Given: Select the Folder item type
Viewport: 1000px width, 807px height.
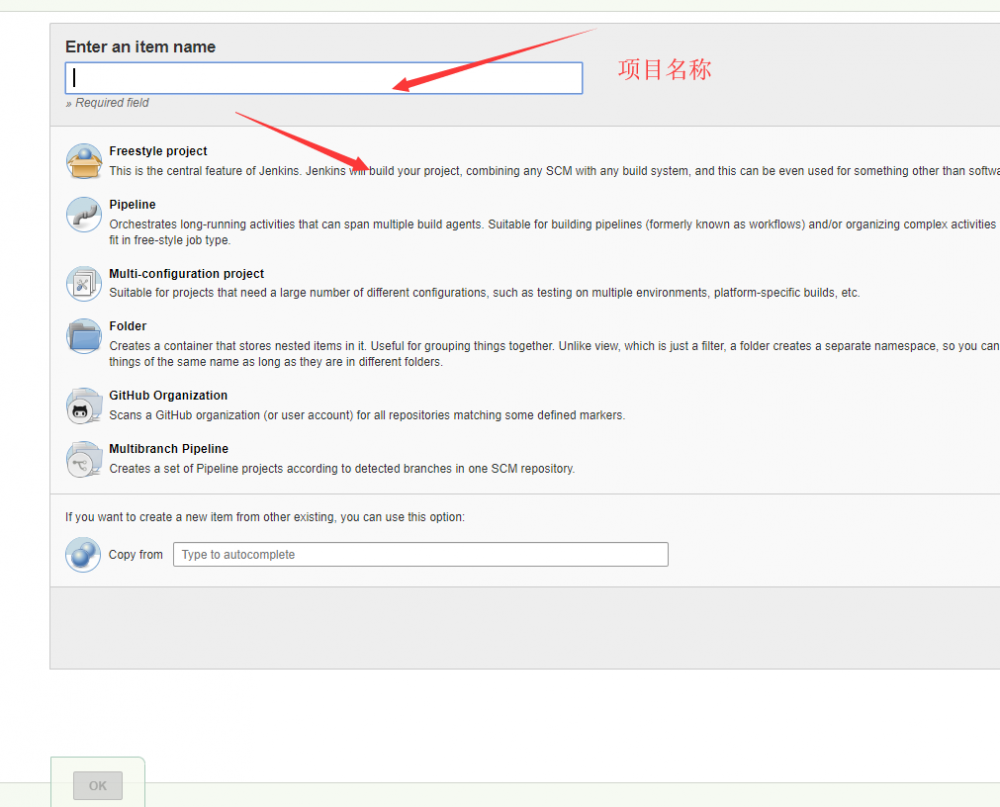Looking at the screenshot, I should (x=128, y=326).
